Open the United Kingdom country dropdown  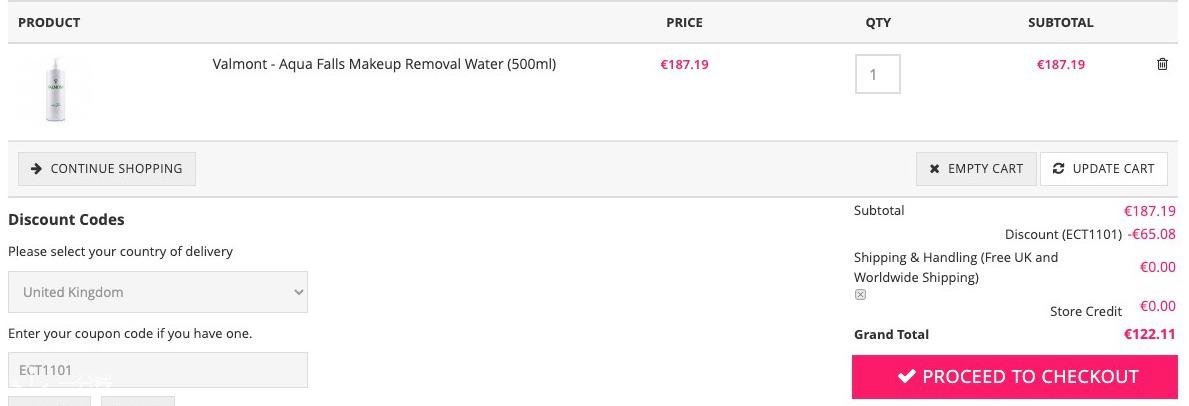pyautogui.click(x=158, y=292)
